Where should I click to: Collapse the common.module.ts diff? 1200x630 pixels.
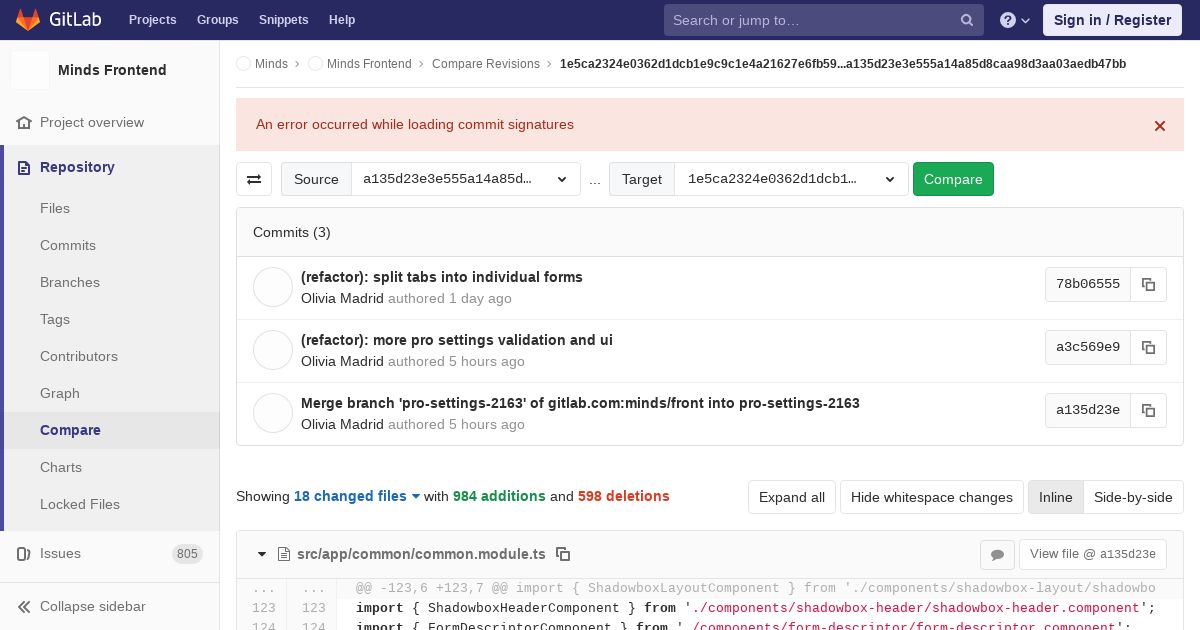pyautogui.click(x=262, y=554)
